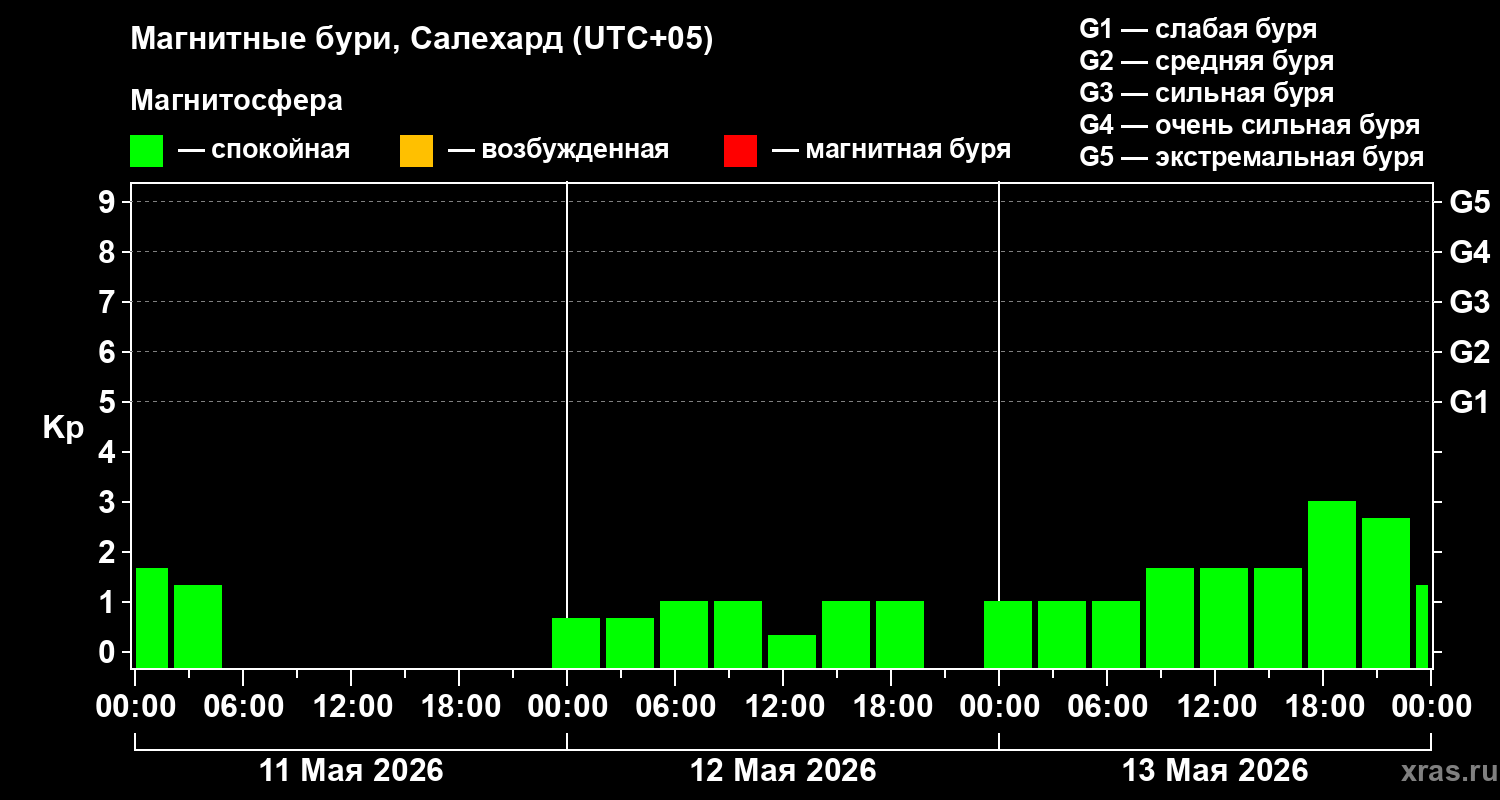Click the 06:00 time label under 12 May

click(675, 707)
